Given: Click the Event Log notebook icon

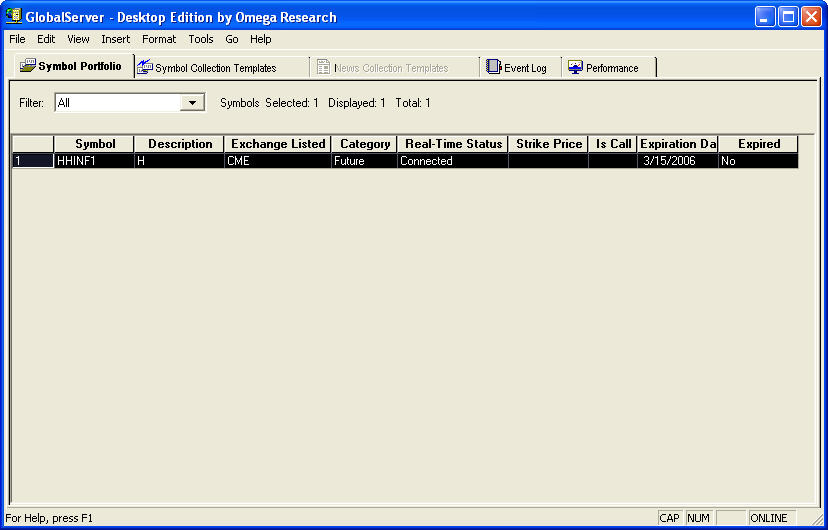Looking at the screenshot, I should tap(493, 67).
